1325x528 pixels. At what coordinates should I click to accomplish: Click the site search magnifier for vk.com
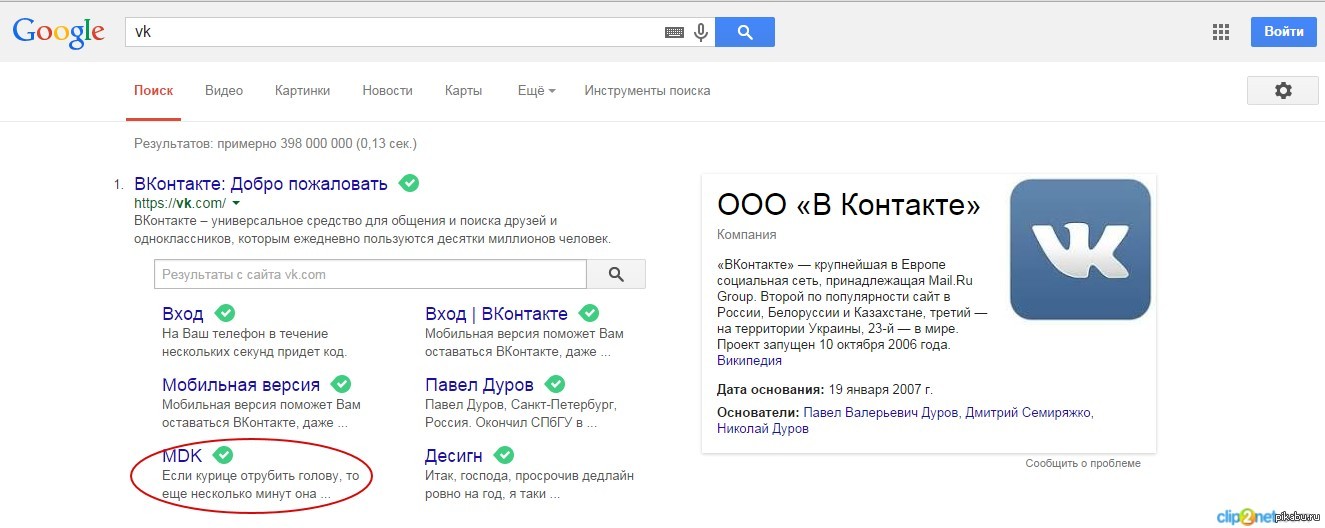(616, 274)
